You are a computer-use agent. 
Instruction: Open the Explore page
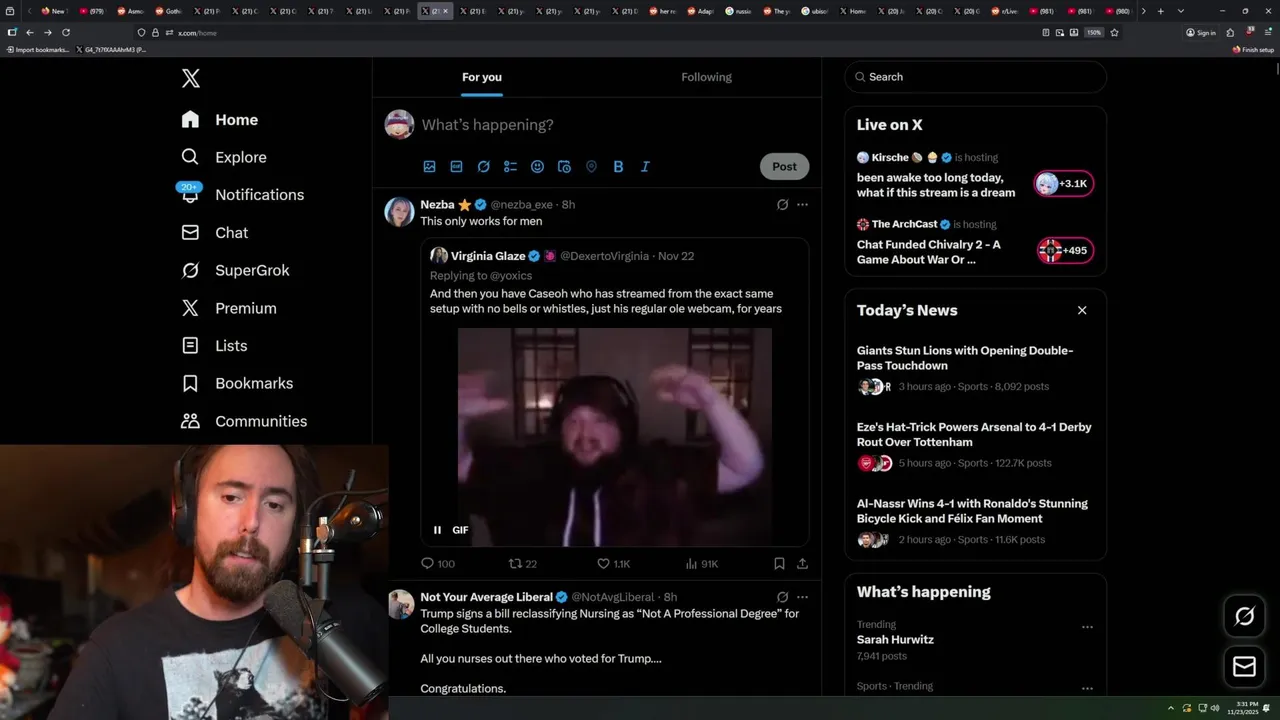click(223, 157)
